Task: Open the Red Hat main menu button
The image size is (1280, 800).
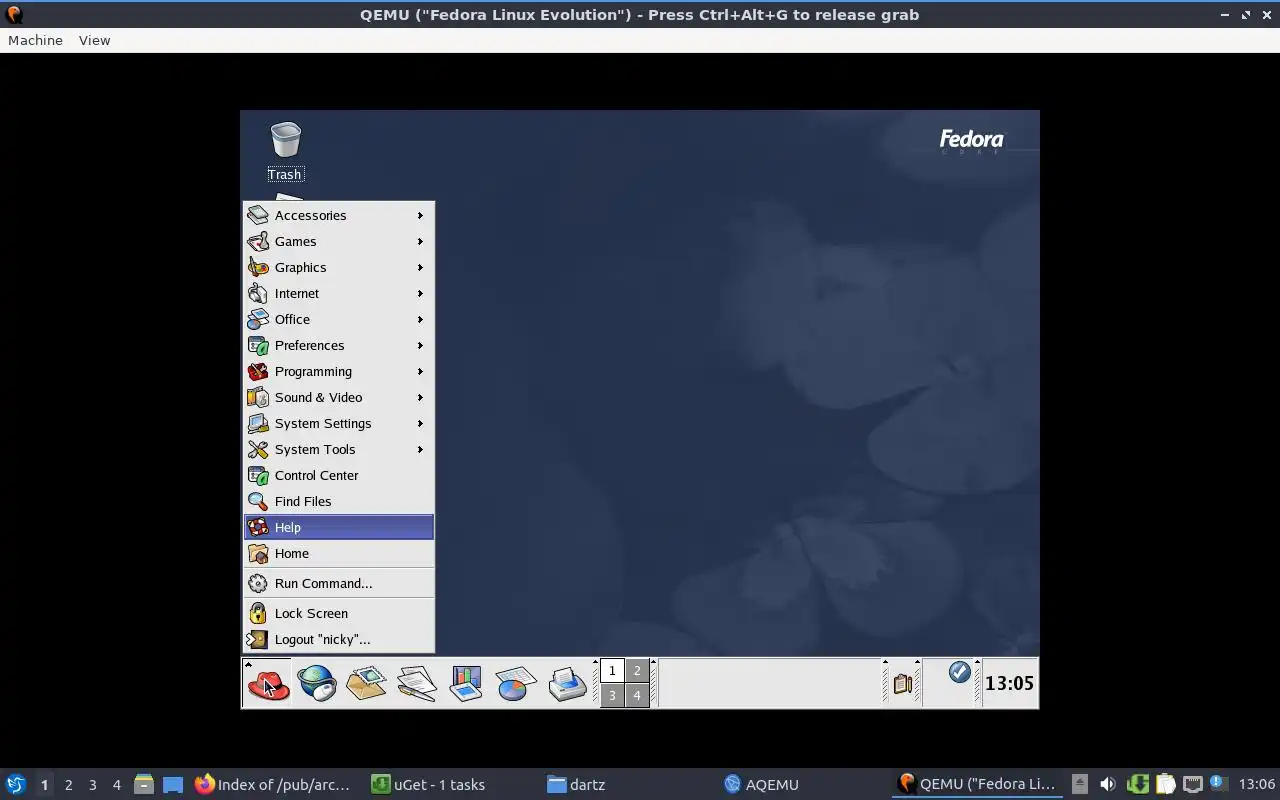Action: (268, 684)
